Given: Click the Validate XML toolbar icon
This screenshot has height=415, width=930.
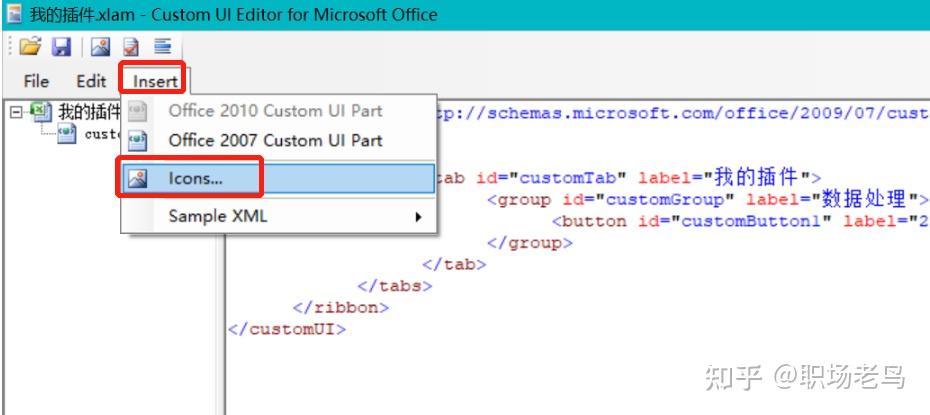Looking at the screenshot, I should [x=131, y=47].
